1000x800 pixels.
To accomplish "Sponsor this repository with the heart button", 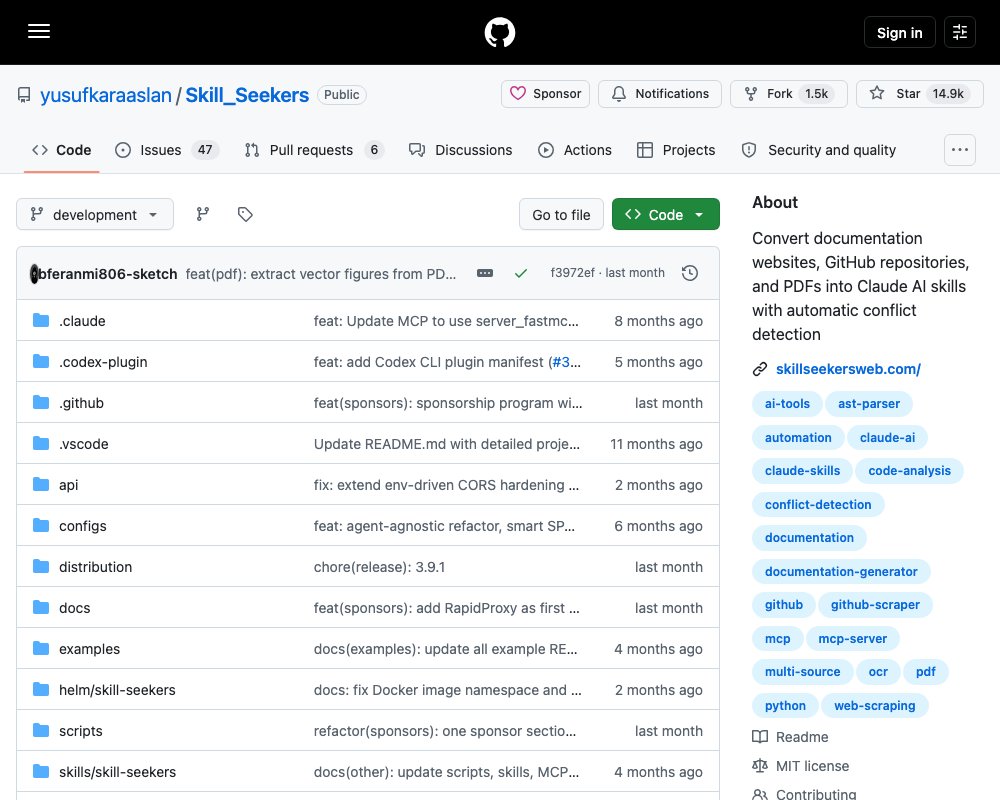I will coord(545,94).
